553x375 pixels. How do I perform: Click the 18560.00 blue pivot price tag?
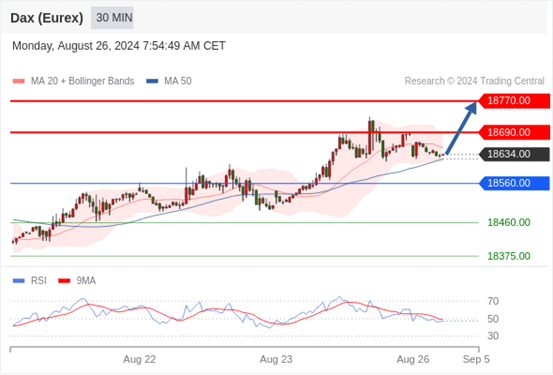515,183
